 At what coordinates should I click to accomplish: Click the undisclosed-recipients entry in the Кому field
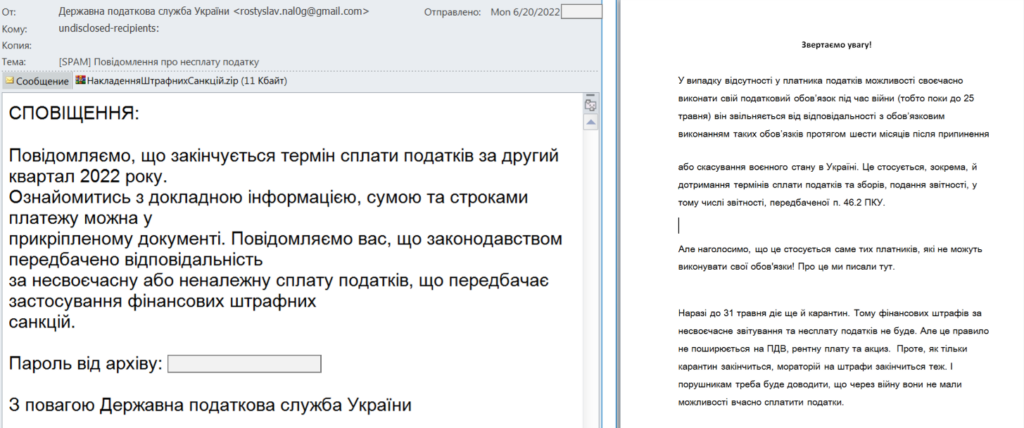109,28
